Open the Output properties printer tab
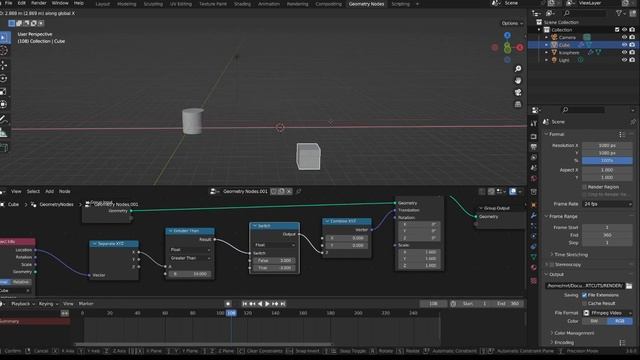The height and width of the screenshot is (360, 640). click(x=533, y=147)
